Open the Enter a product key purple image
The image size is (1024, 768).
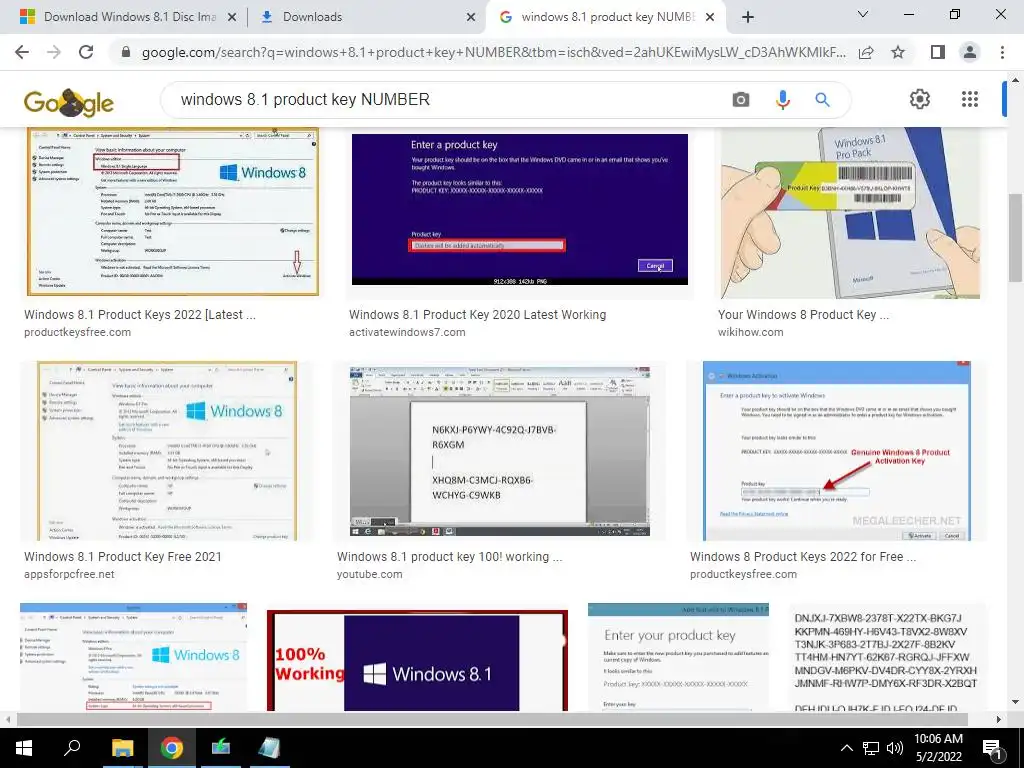pos(520,209)
